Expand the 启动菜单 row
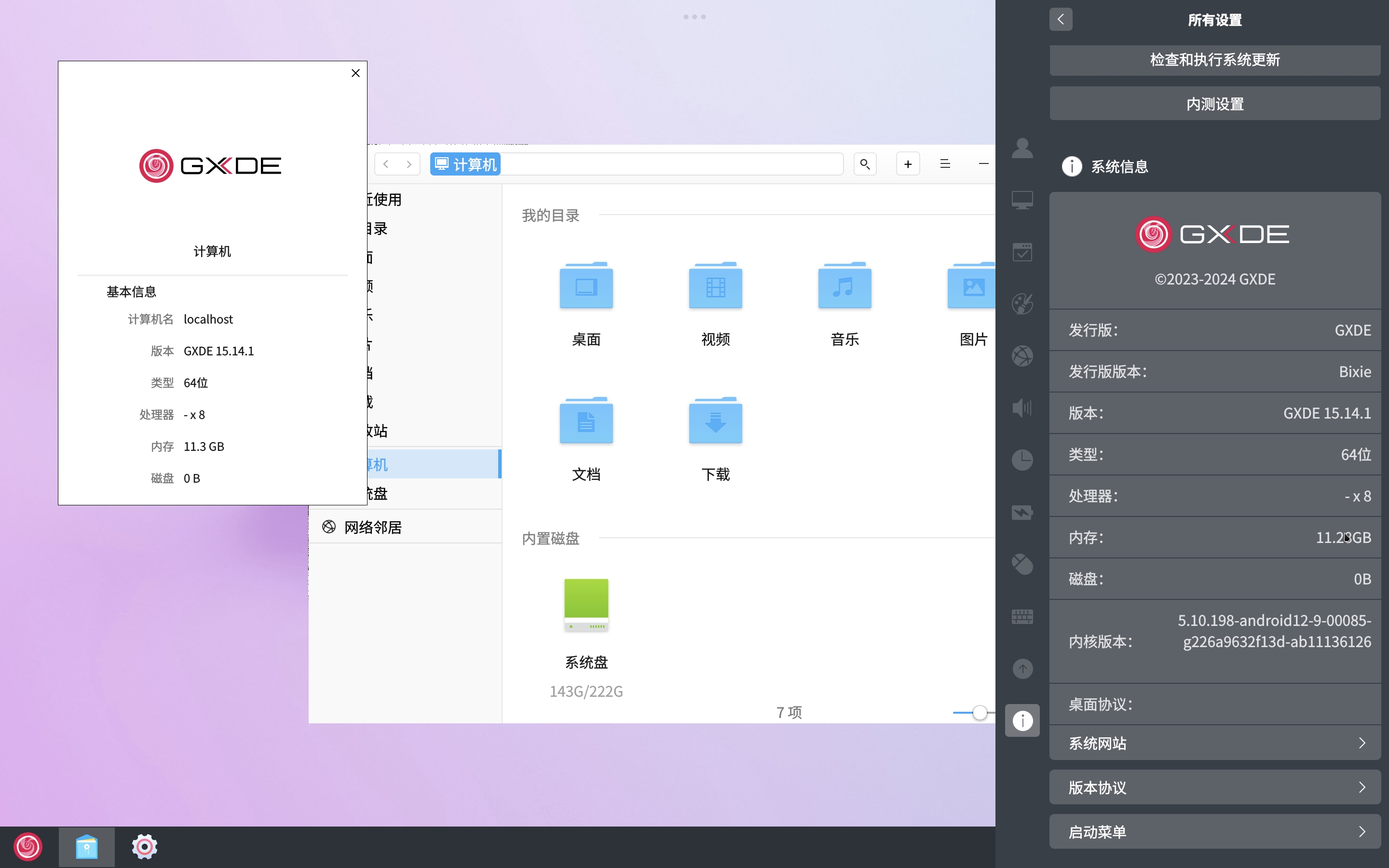The width and height of the screenshot is (1389, 868). (1214, 831)
